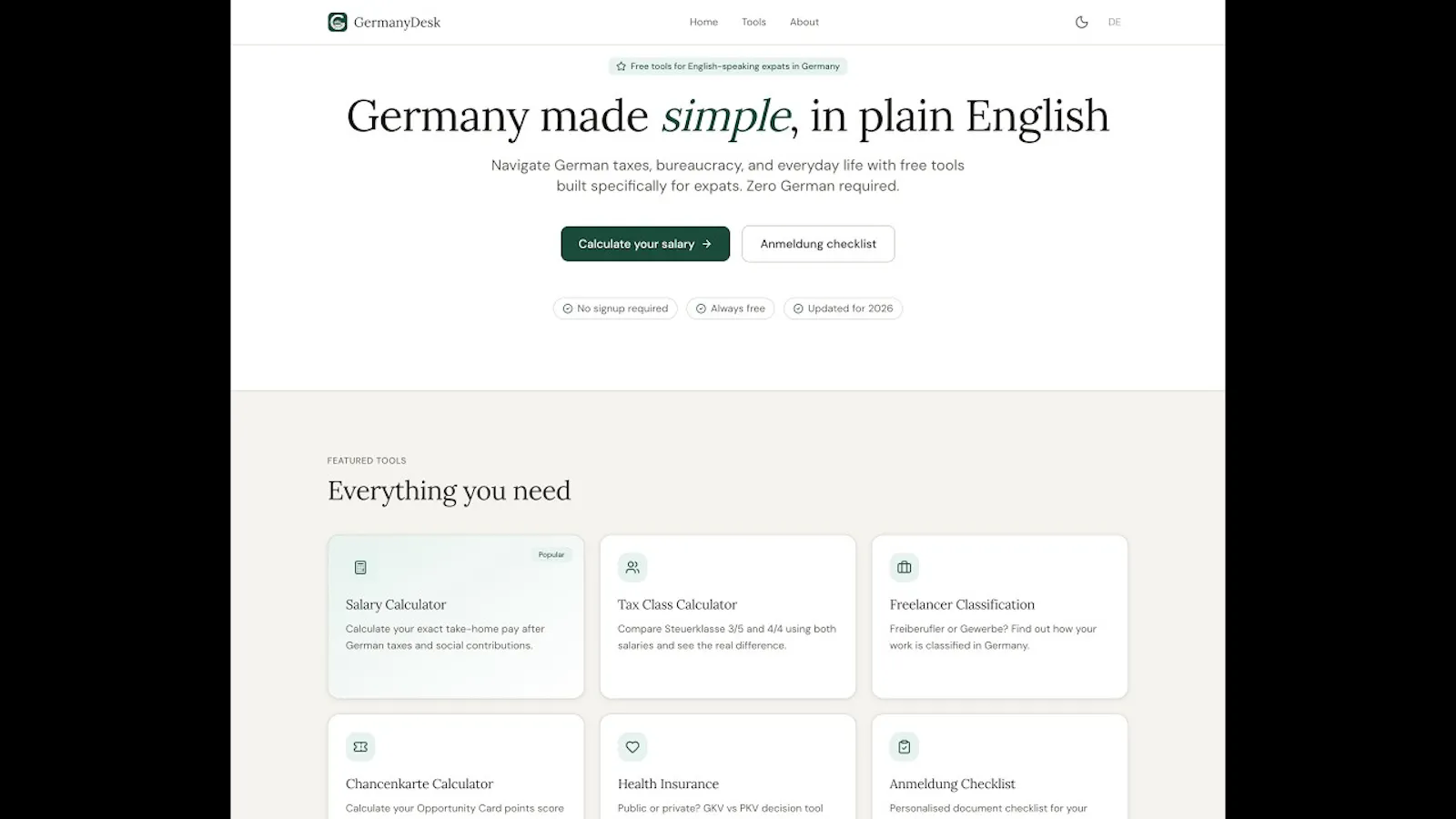Open the Anmeldung Checklist card title
The height and width of the screenshot is (819, 1456).
pyautogui.click(x=952, y=784)
